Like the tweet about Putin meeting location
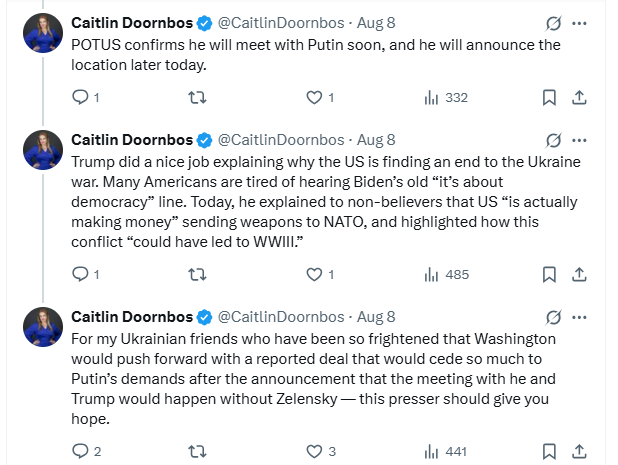The width and height of the screenshot is (618, 465). (x=314, y=97)
